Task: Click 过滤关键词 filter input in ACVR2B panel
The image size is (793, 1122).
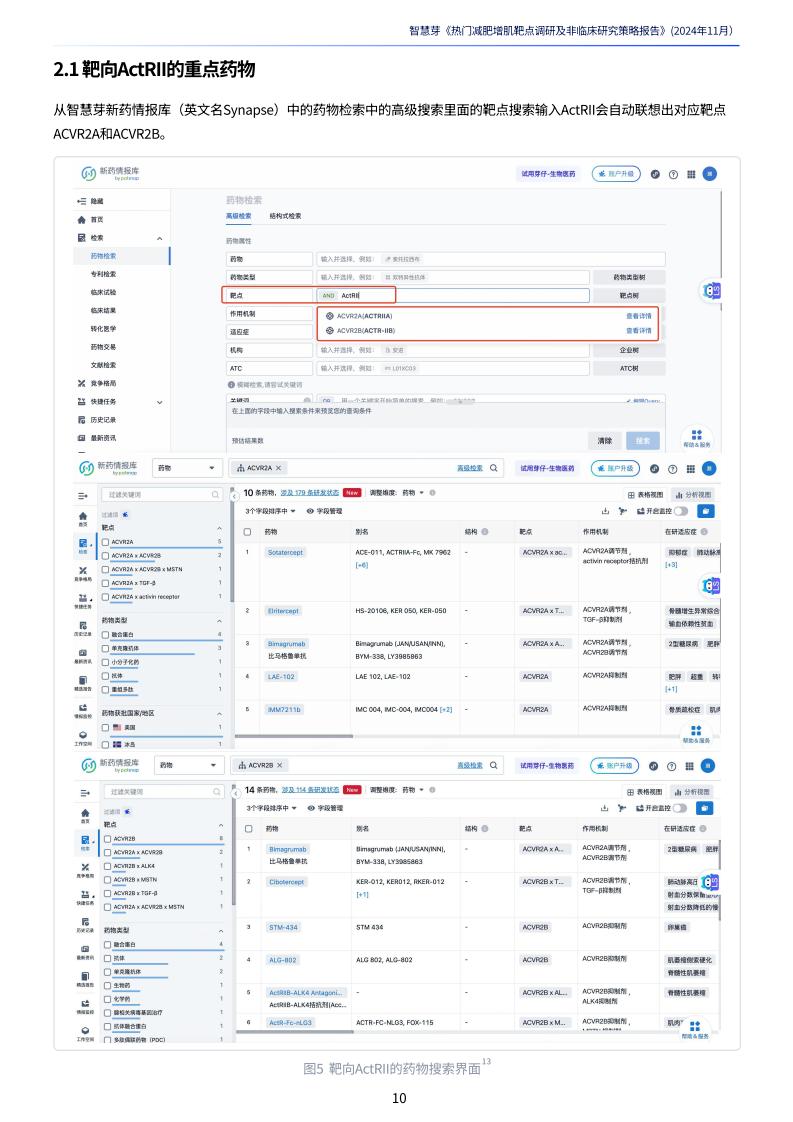Action: [165, 792]
